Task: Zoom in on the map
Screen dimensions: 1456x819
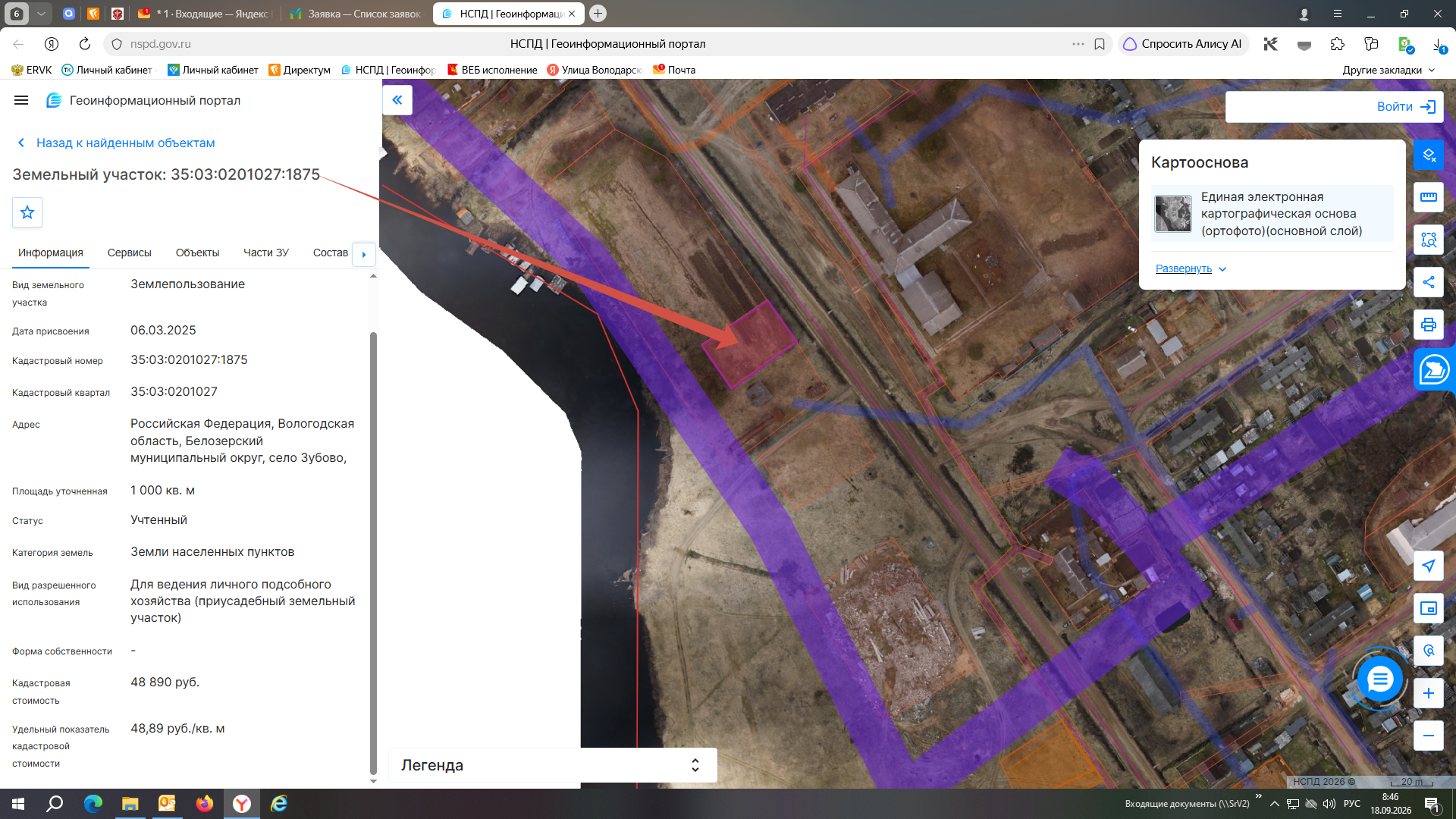Action: pyautogui.click(x=1429, y=693)
